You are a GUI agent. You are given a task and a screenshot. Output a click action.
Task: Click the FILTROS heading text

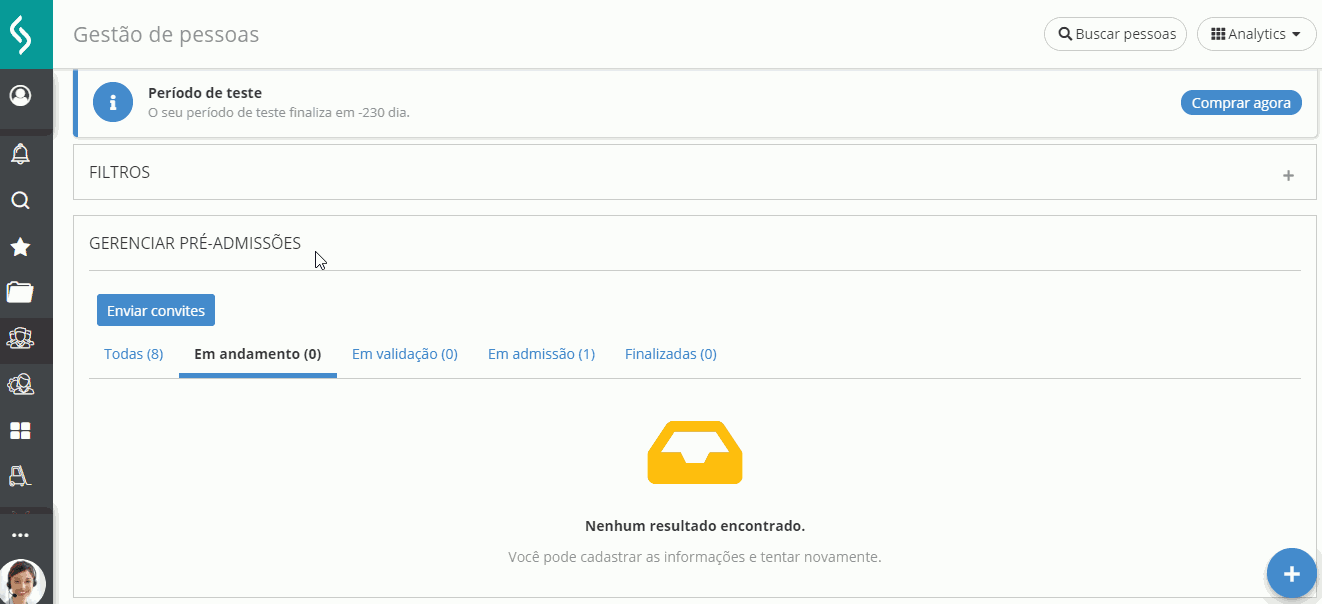[x=120, y=172]
